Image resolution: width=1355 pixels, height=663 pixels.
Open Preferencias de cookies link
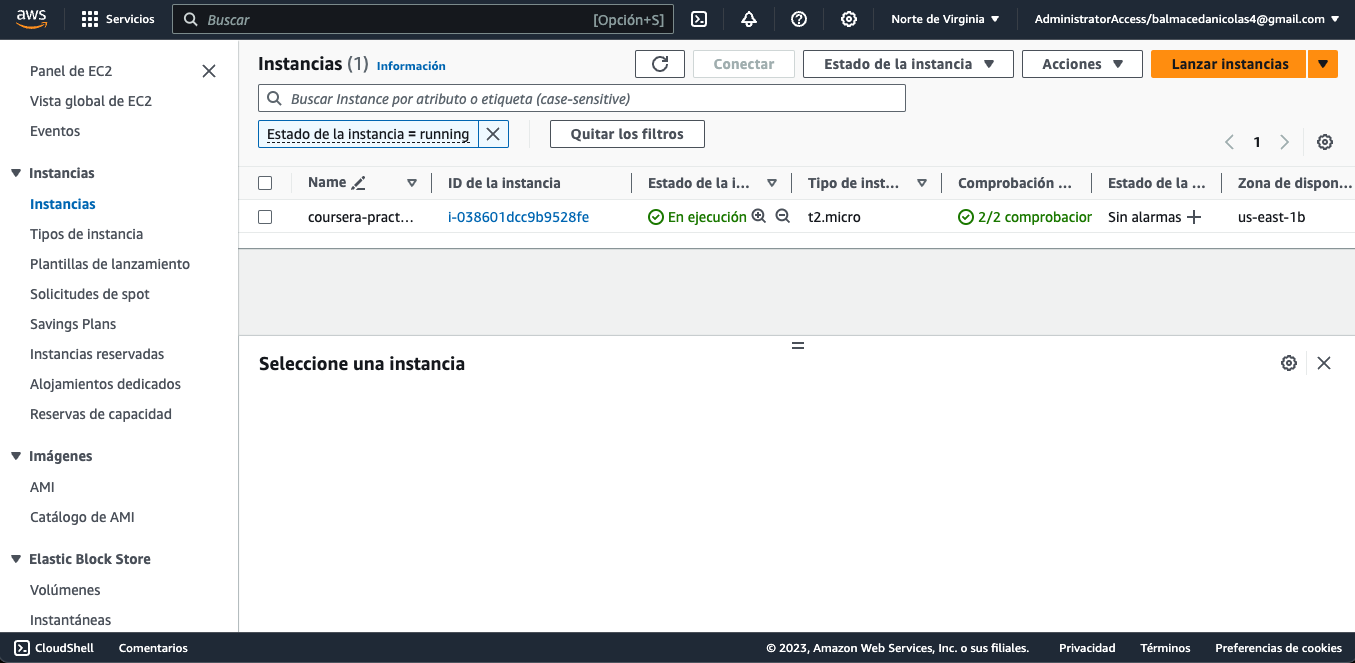1278,648
